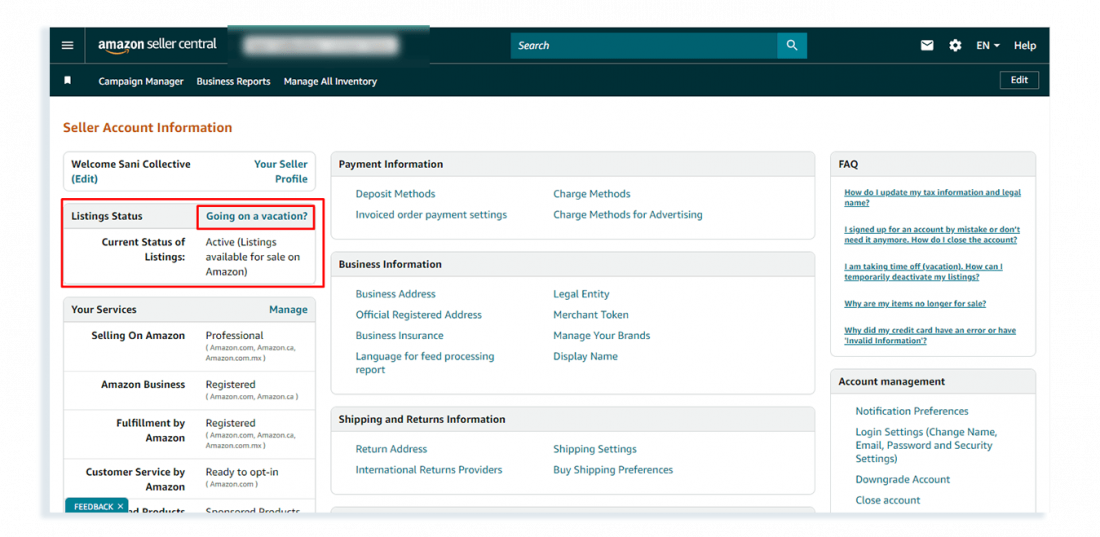Open Display Name

585,356
